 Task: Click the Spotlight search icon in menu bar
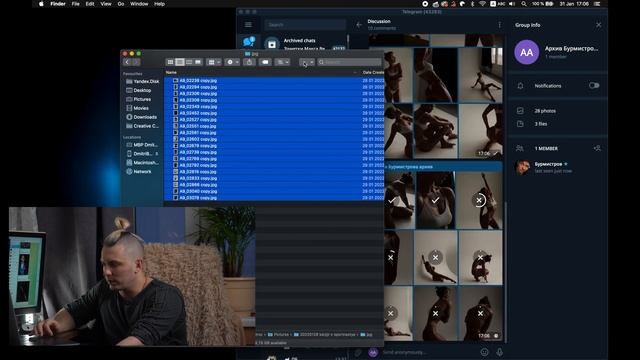click(524, 4)
